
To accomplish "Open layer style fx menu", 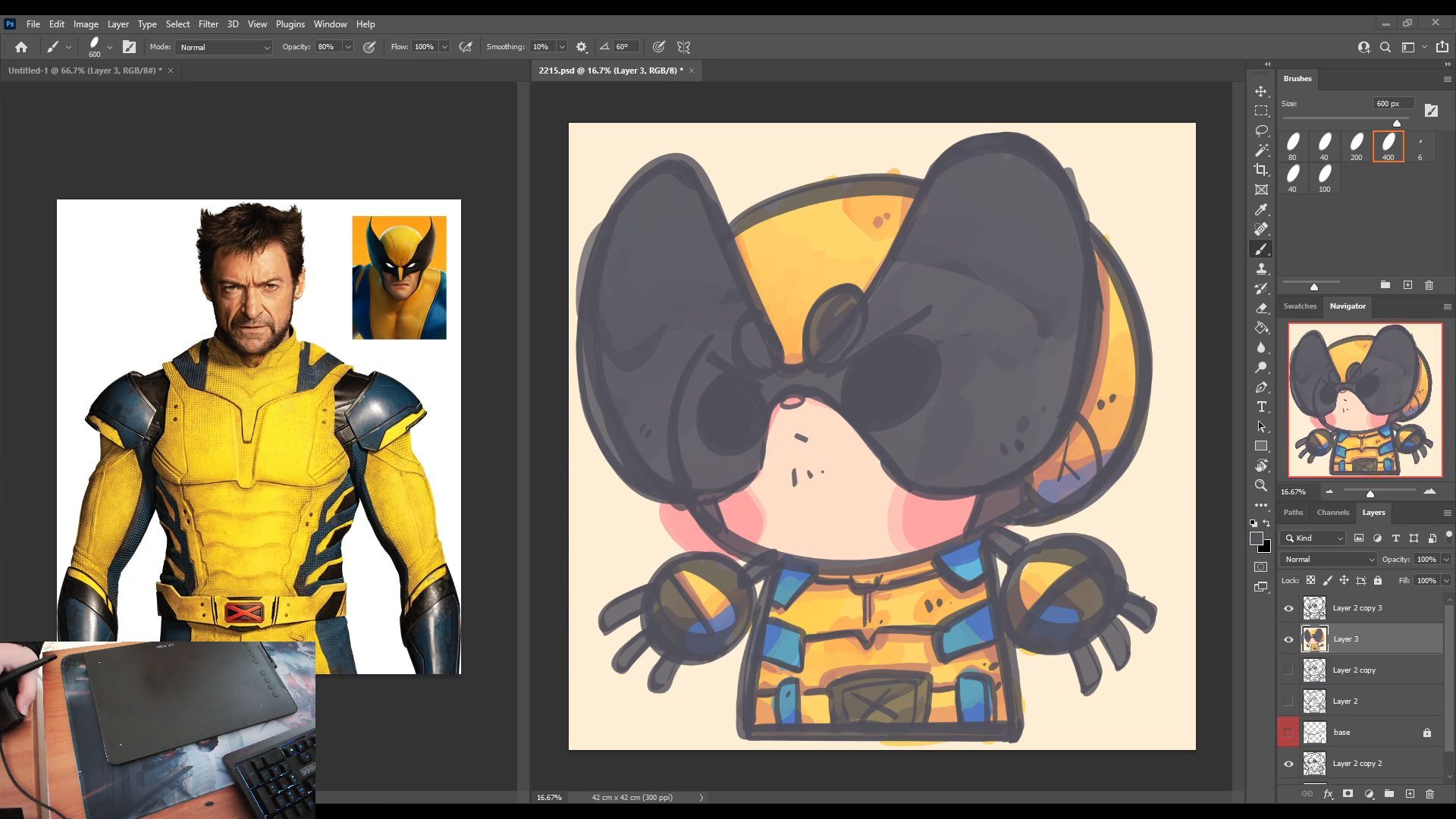I will (1328, 794).
